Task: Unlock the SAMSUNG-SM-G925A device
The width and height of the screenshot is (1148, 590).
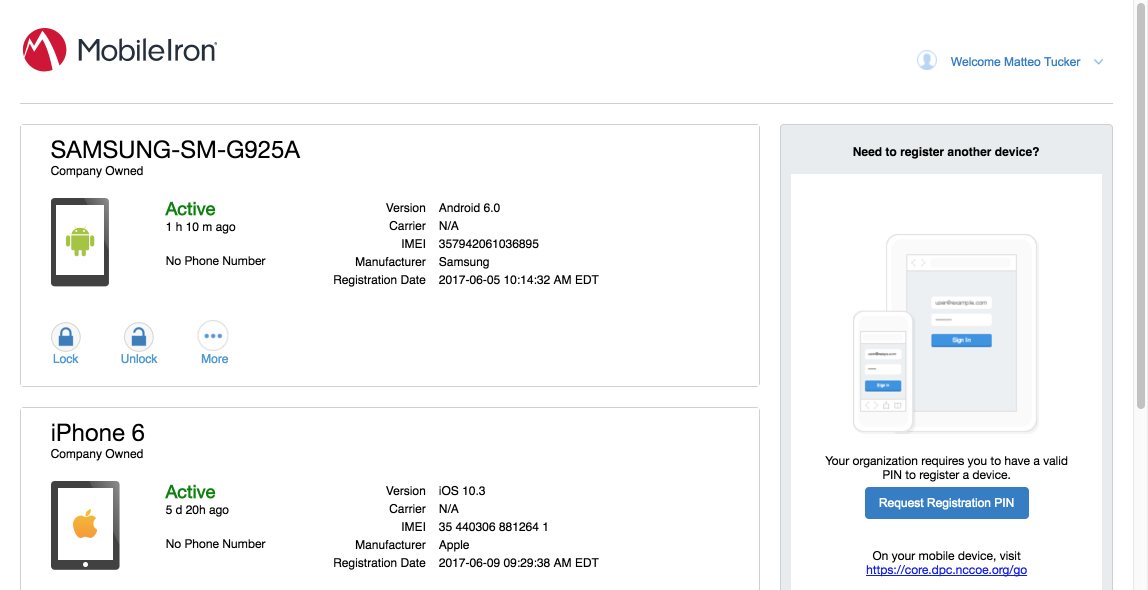Action: pos(139,344)
